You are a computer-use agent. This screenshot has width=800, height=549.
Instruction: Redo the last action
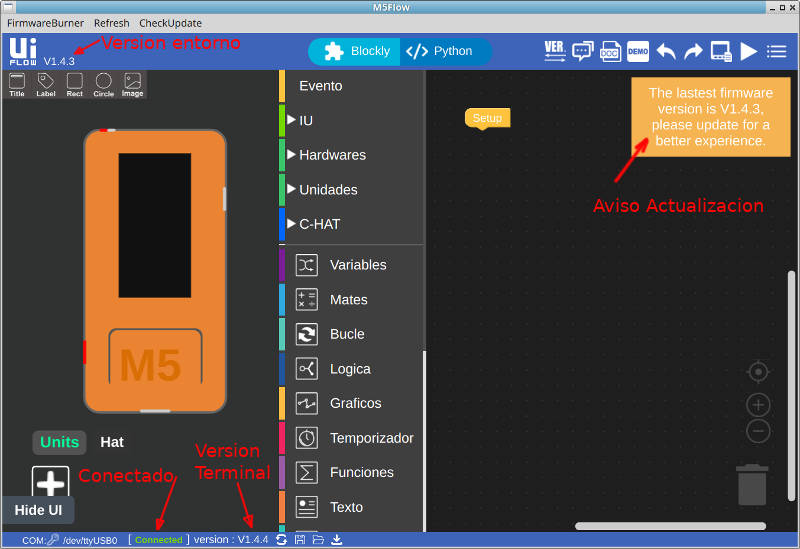click(x=693, y=52)
